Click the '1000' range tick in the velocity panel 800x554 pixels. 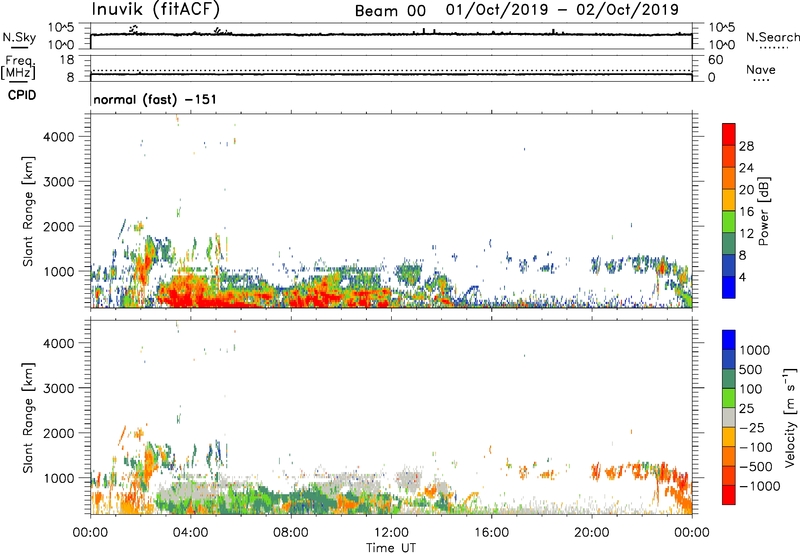click(59, 478)
